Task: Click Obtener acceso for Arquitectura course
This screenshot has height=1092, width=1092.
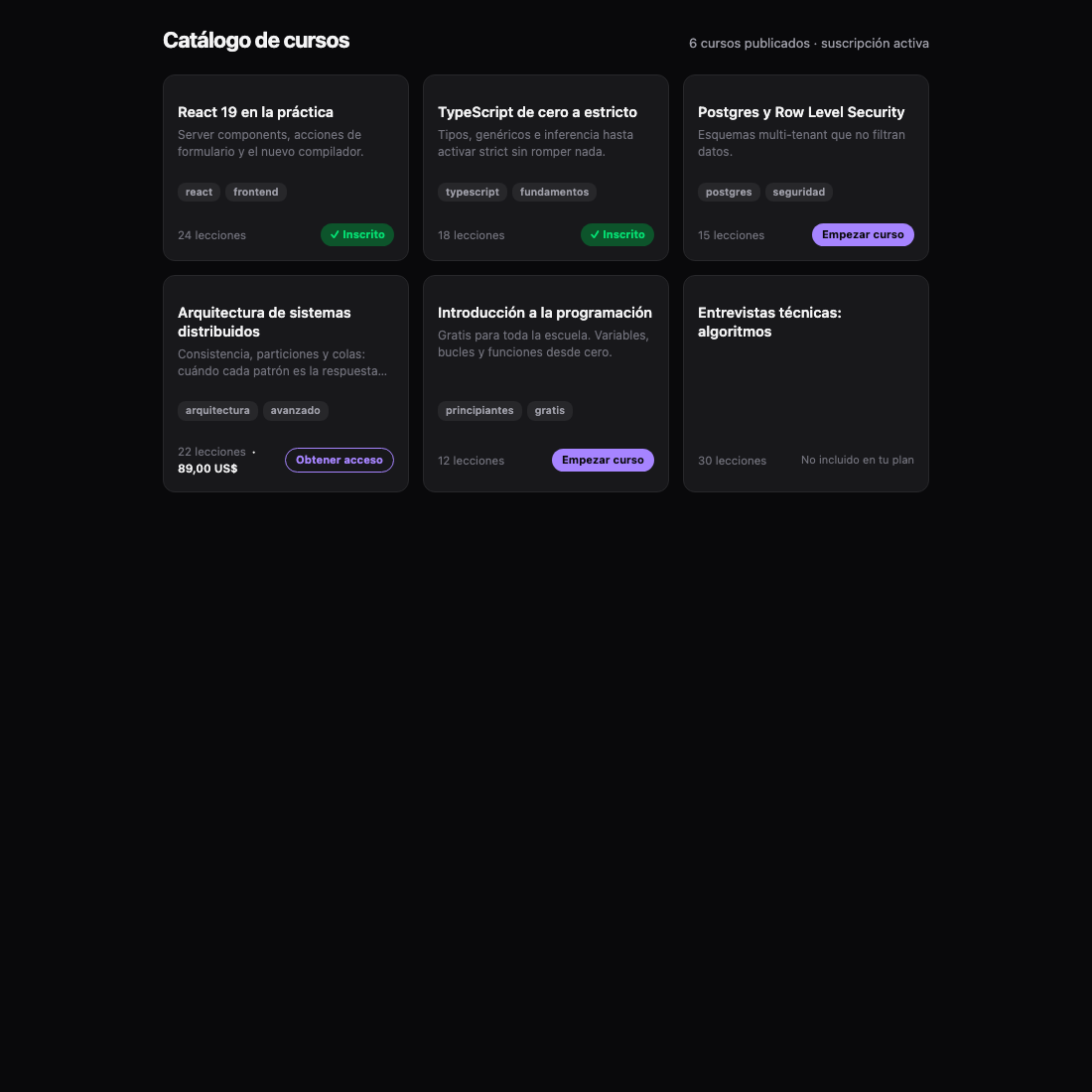Action: [x=340, y=460]
